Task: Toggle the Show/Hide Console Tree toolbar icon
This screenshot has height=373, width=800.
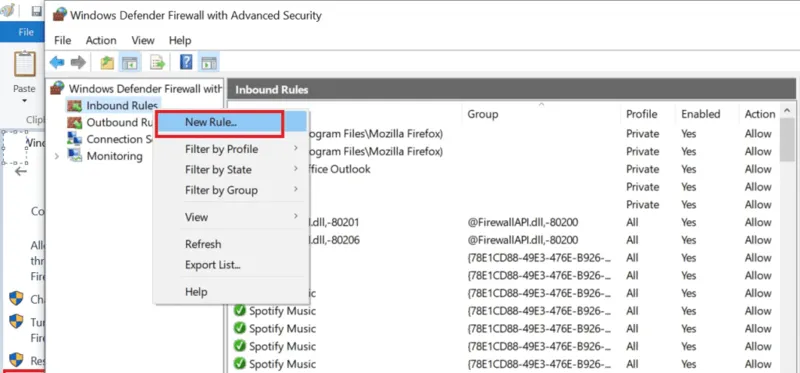Action: pos(130,63)
